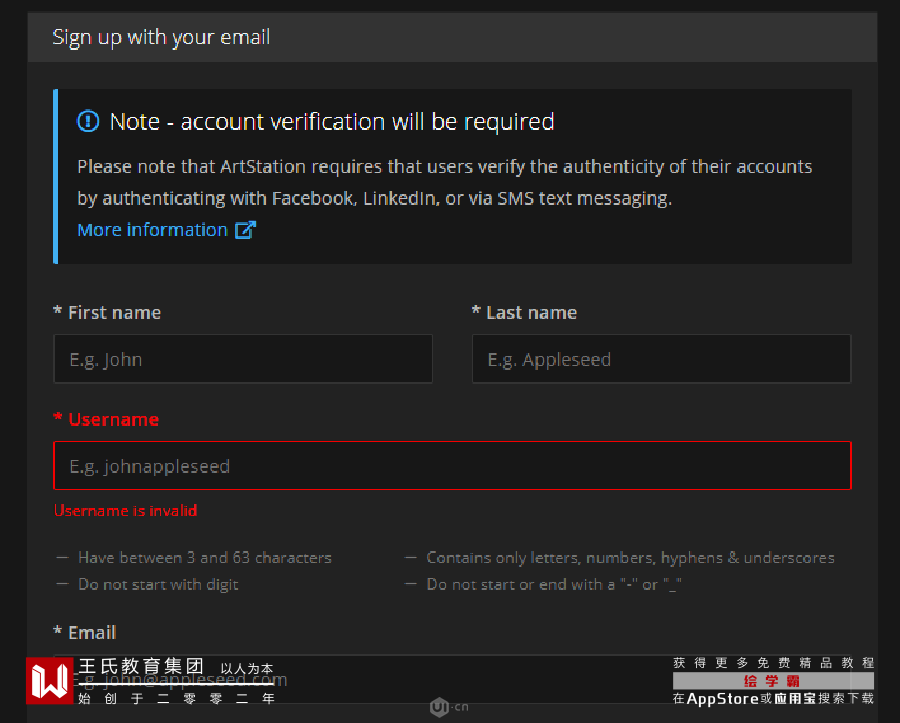Open the More information link

coord(152,230)
